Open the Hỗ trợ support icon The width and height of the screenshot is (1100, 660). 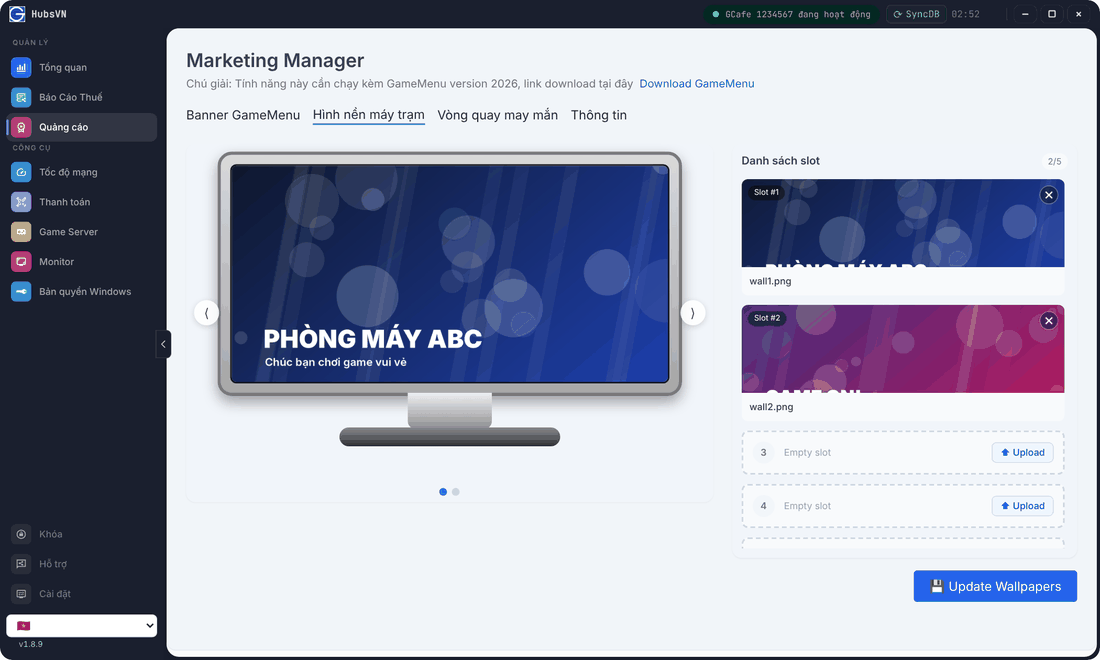pos(21,564)
